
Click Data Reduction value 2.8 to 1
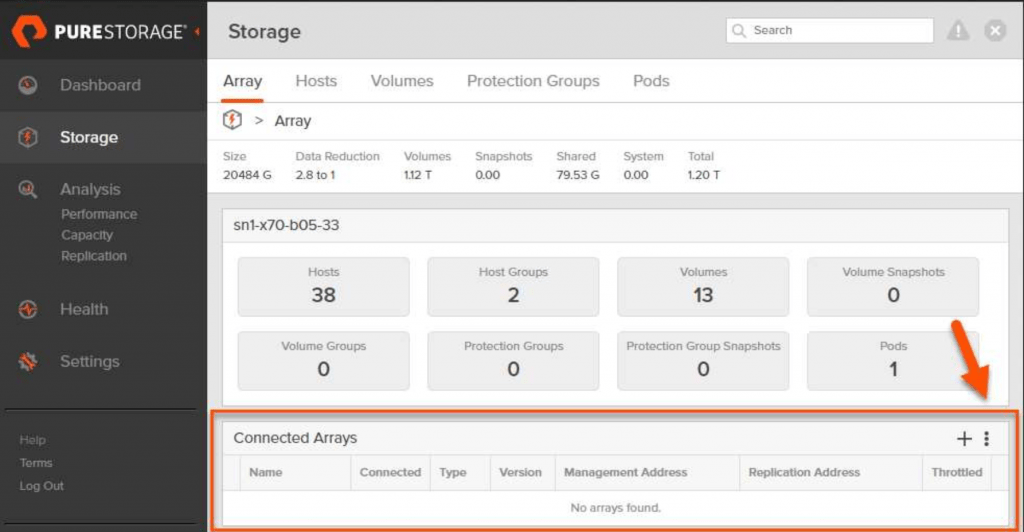[315, 175]
